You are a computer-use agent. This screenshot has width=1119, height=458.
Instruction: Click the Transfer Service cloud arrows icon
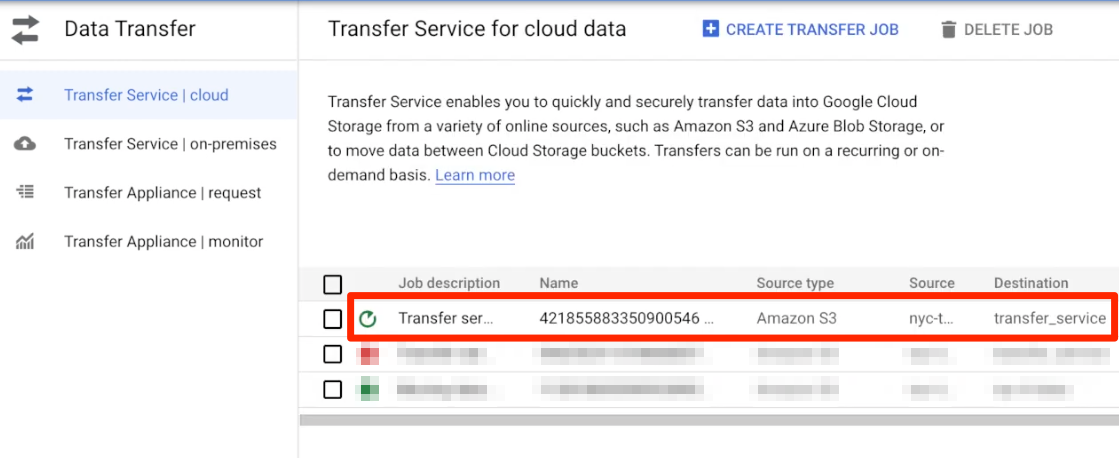[x=25, y=95]
